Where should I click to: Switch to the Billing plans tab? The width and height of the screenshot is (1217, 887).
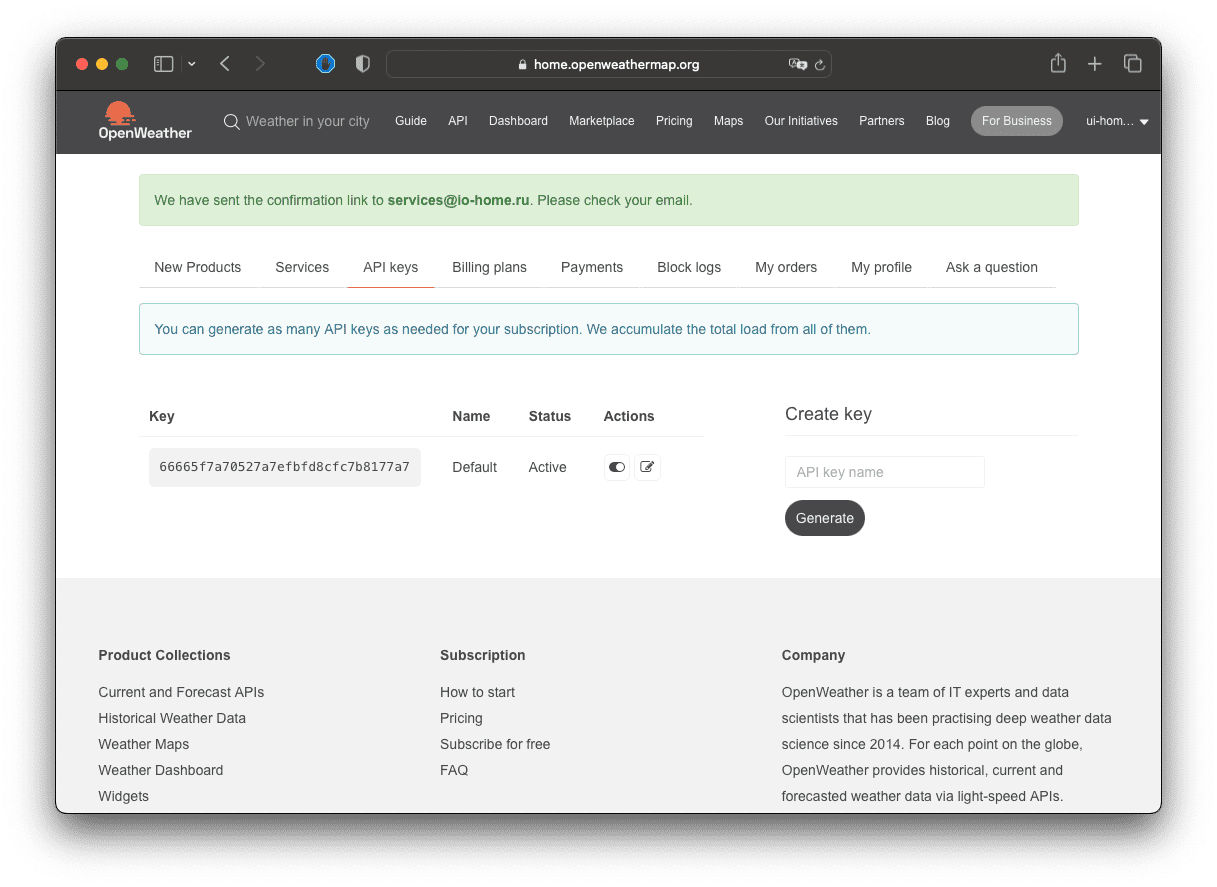point(489,267)
